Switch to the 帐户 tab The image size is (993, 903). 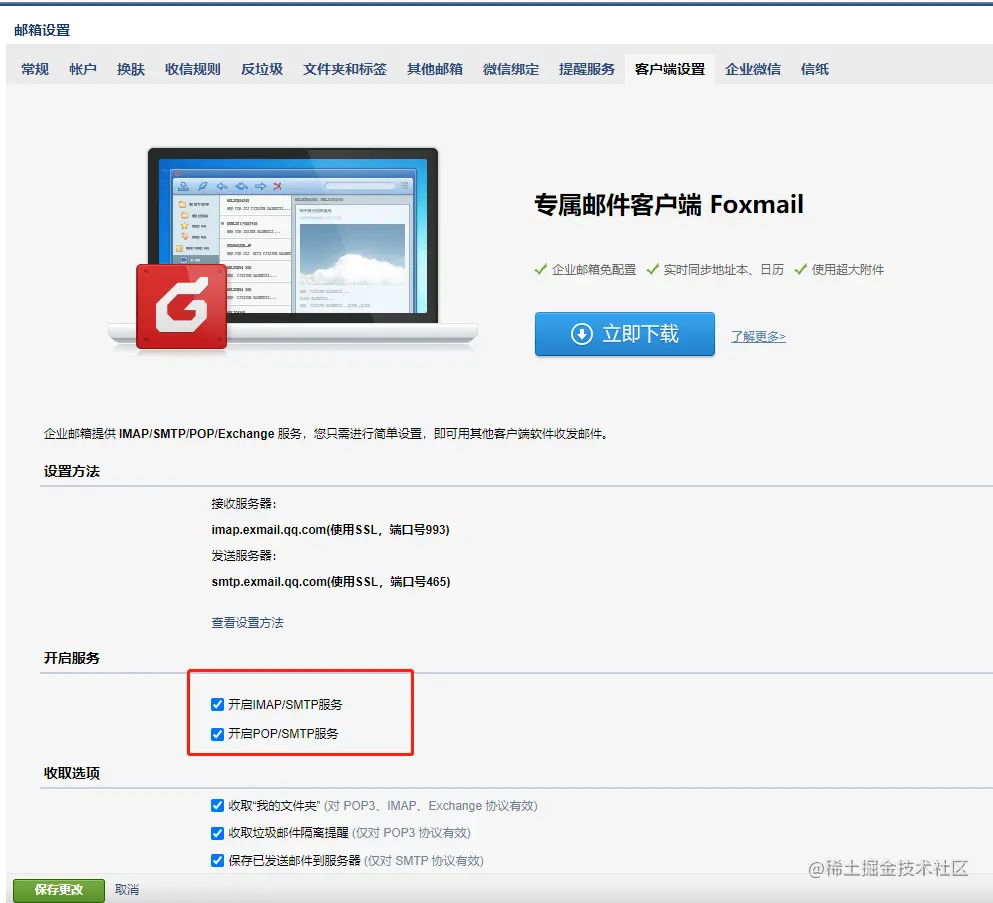(x=83, y=69)
